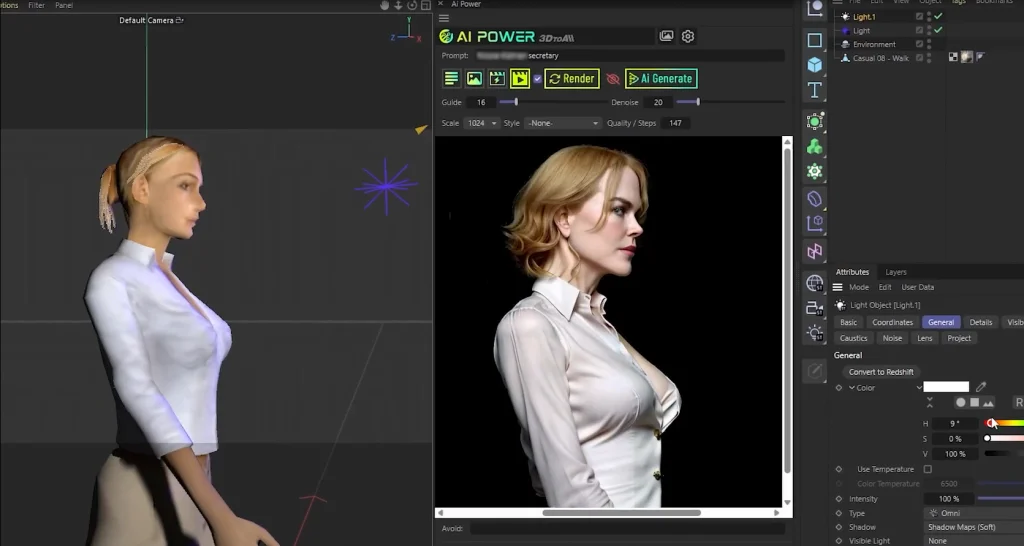
Task: Toggle the layer square for Light.1
Action: point(920,16)
